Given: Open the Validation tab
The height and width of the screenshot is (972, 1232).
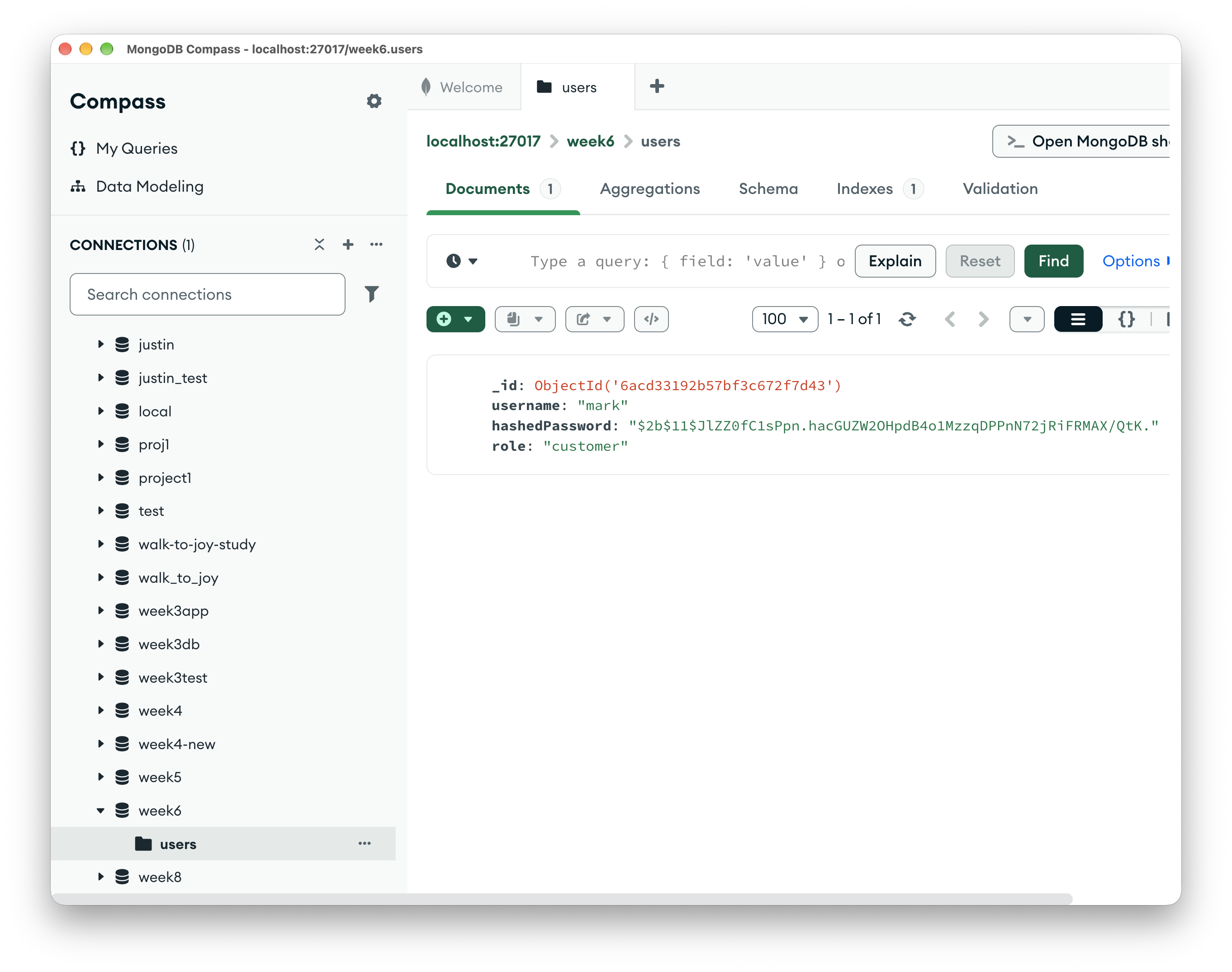Looking at the screenshot, I should [1000, 189].
